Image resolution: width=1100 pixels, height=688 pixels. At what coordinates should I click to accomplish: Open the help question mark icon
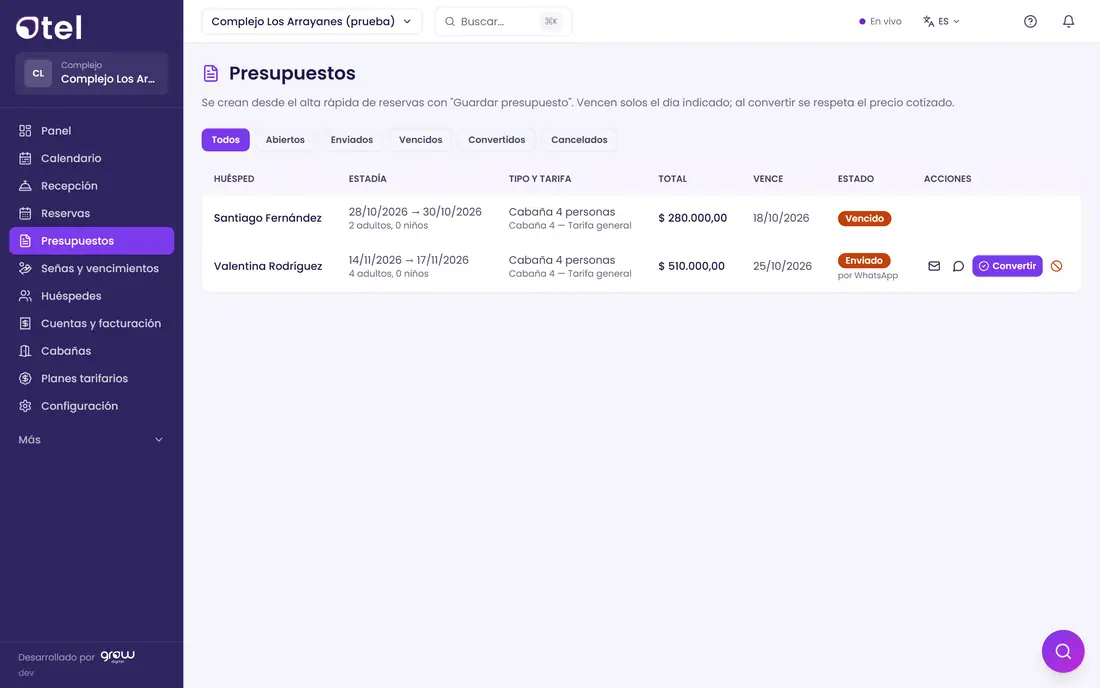(1030, 21)
